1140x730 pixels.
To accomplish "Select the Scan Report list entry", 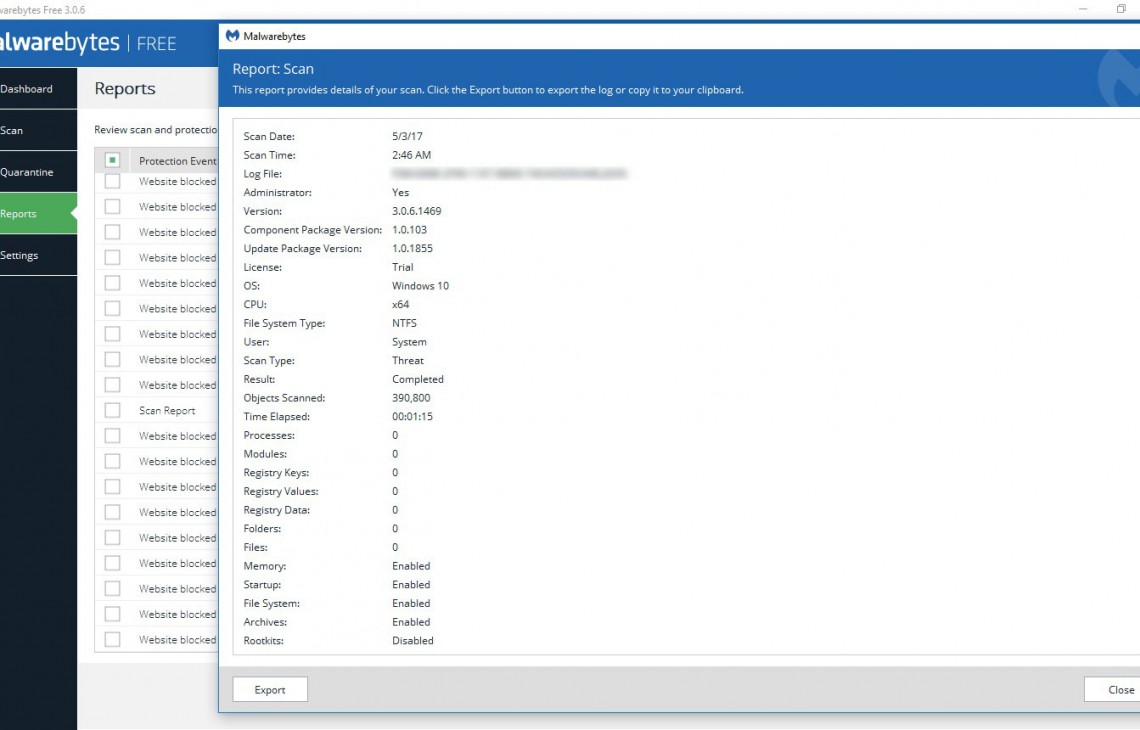I will (x=167, y=411).
